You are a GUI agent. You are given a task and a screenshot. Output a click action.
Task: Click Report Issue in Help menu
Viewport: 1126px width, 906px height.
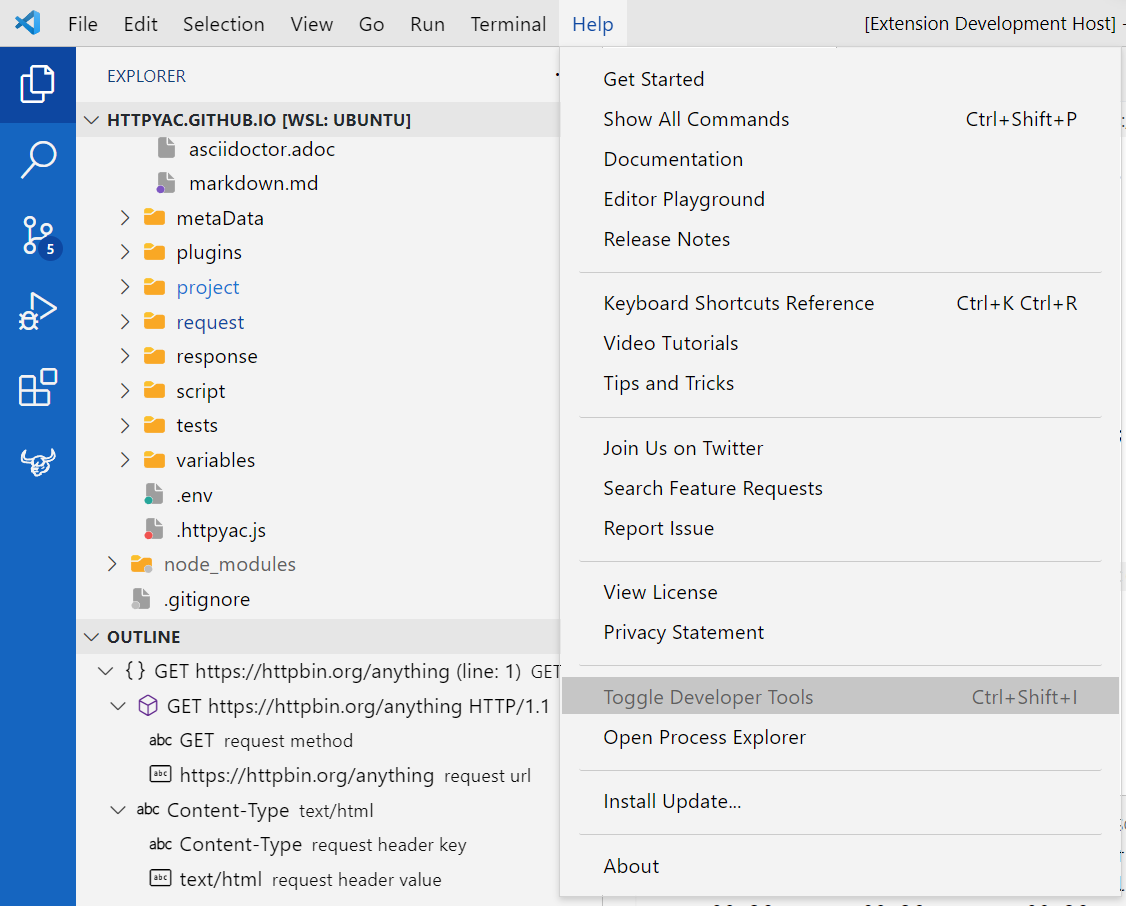click(x=657, y=528)
